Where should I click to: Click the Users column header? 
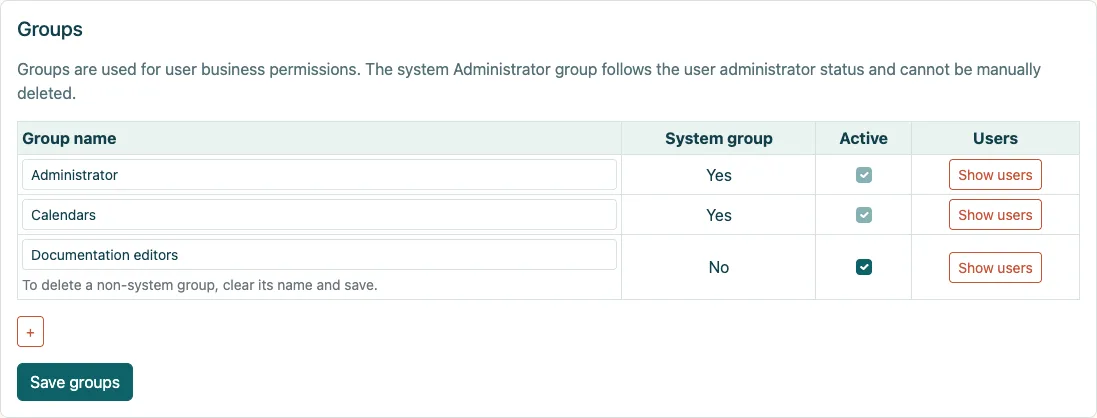pos(995,139)
